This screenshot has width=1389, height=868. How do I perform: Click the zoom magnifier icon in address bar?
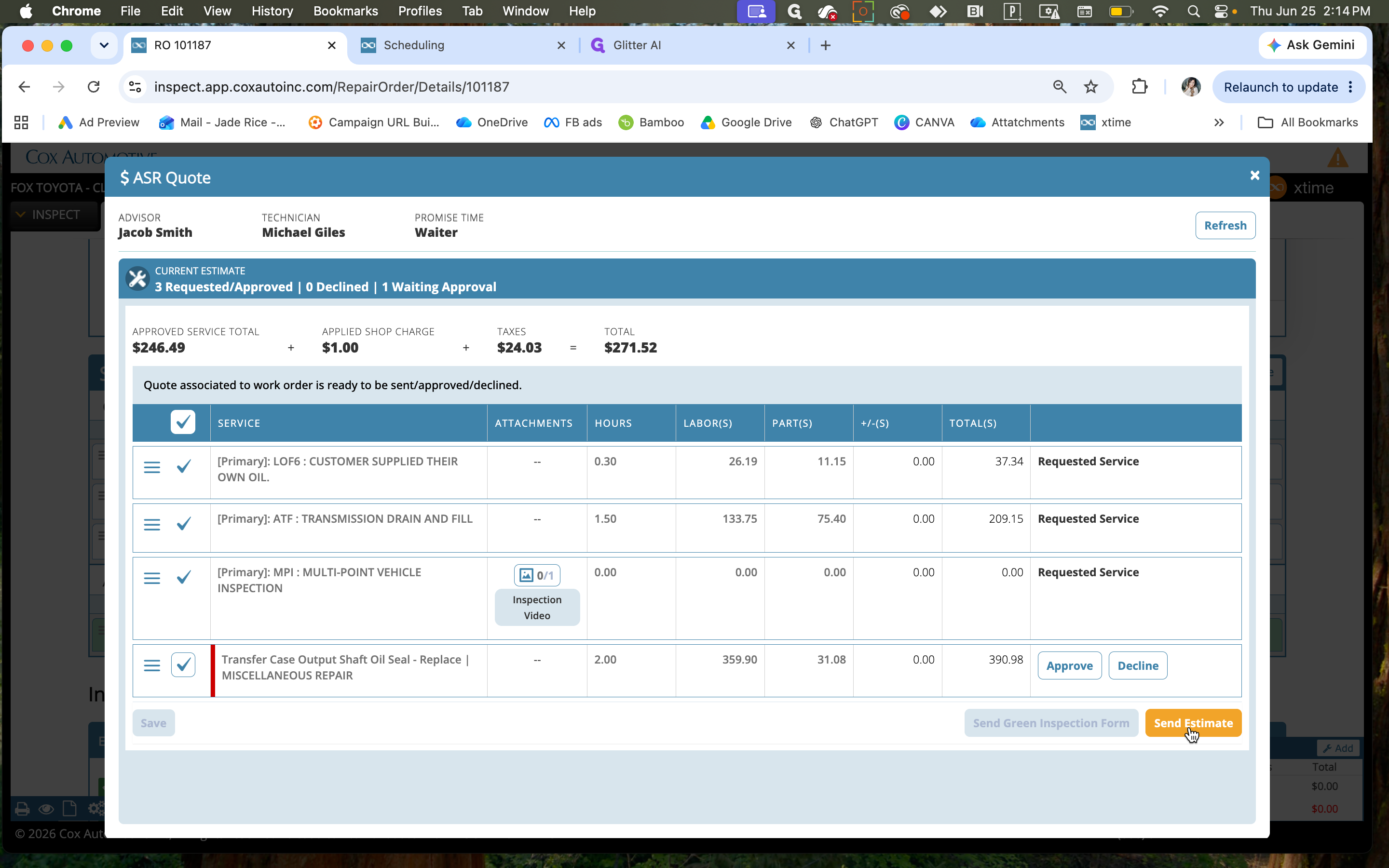click(1060, 87)
